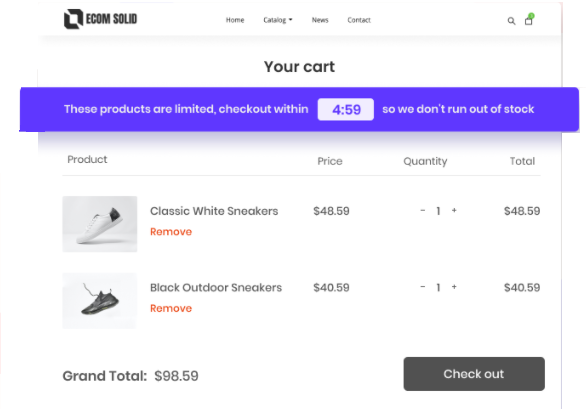Open the News menu item

(x=320, y=20)
